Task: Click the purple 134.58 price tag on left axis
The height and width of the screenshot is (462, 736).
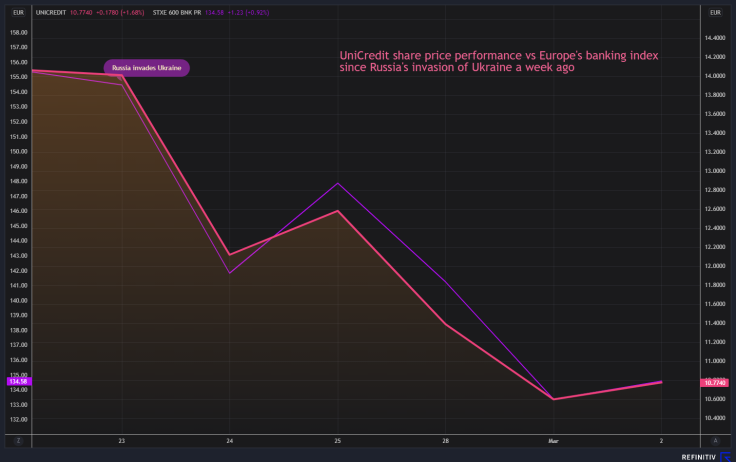Action: click(x=19, y=382)
